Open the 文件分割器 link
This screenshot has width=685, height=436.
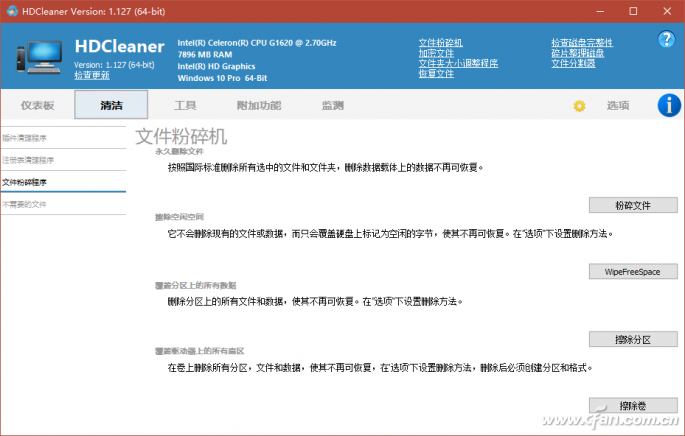(573, 63)
